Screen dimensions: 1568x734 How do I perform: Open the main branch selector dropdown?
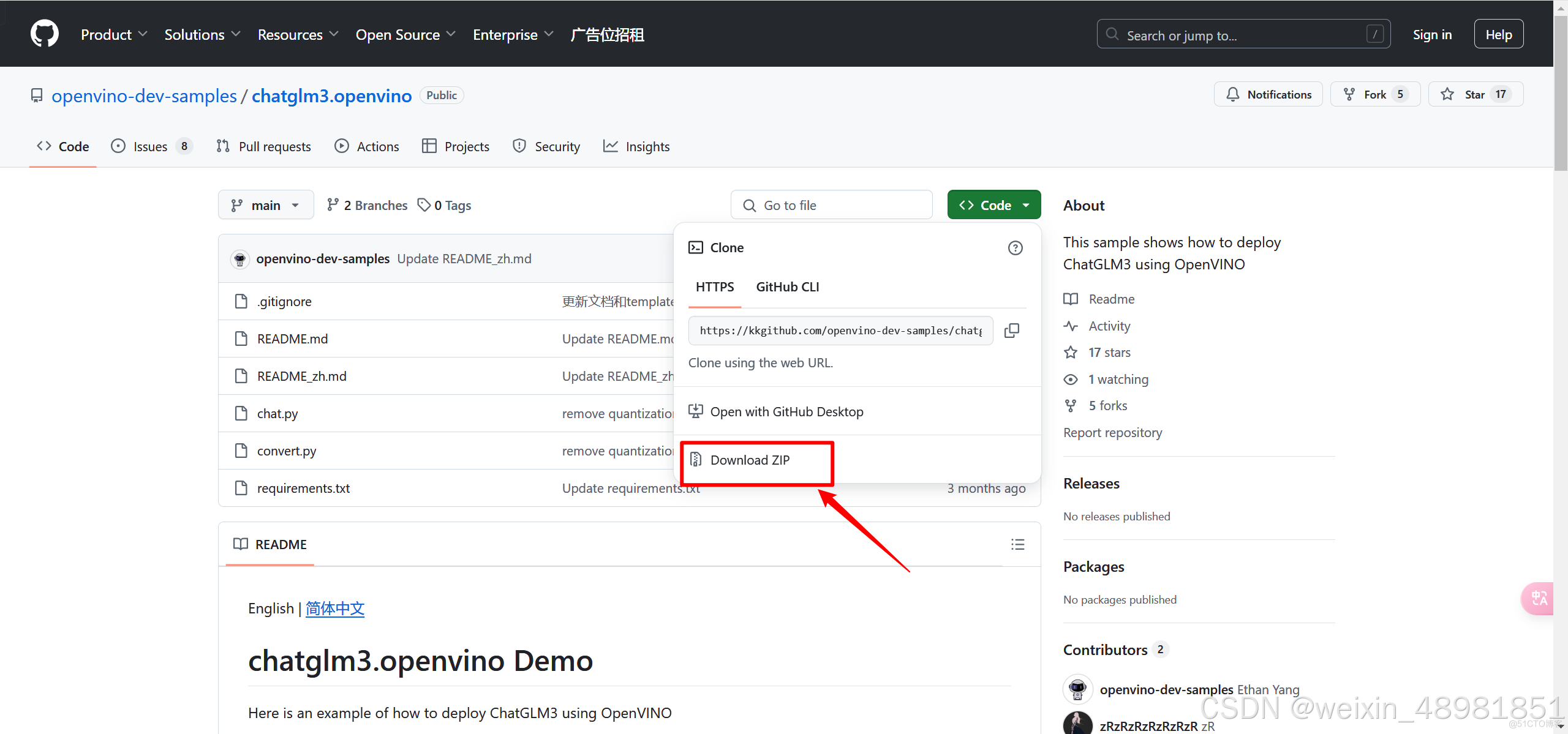coord(266,205)
